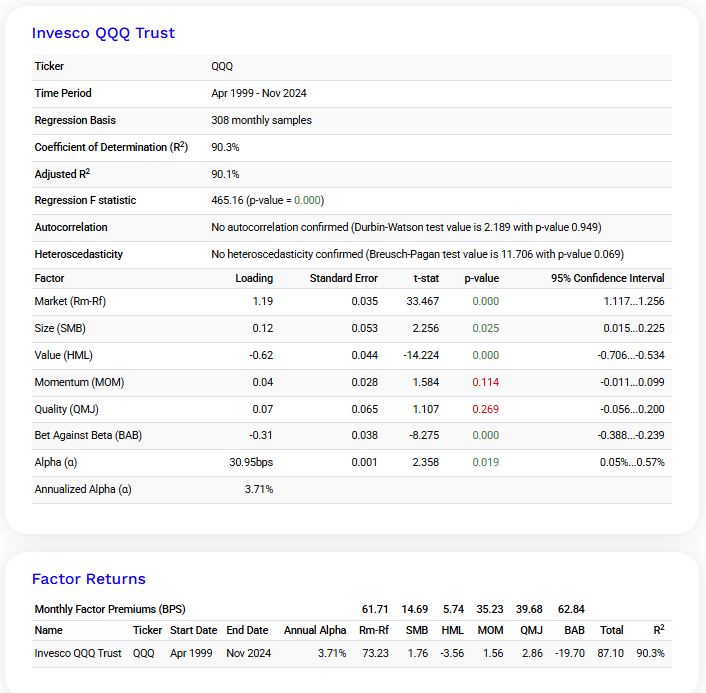The height and width of the screenshot is (693, 706).
Task: Select the Quality (QMJ) factor label
Action: point(67,409)
